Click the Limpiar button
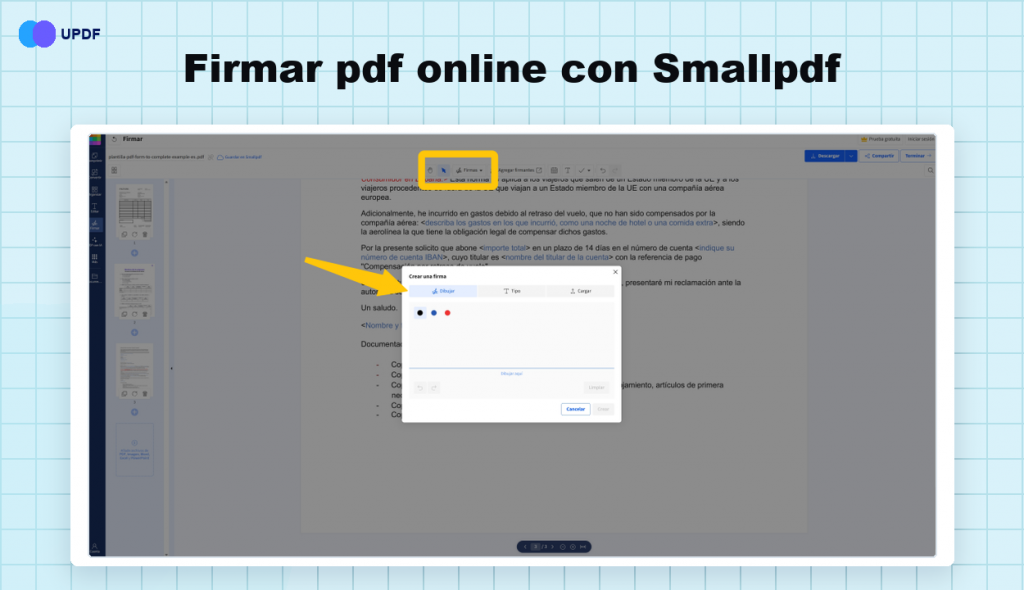 click(596, 387)
